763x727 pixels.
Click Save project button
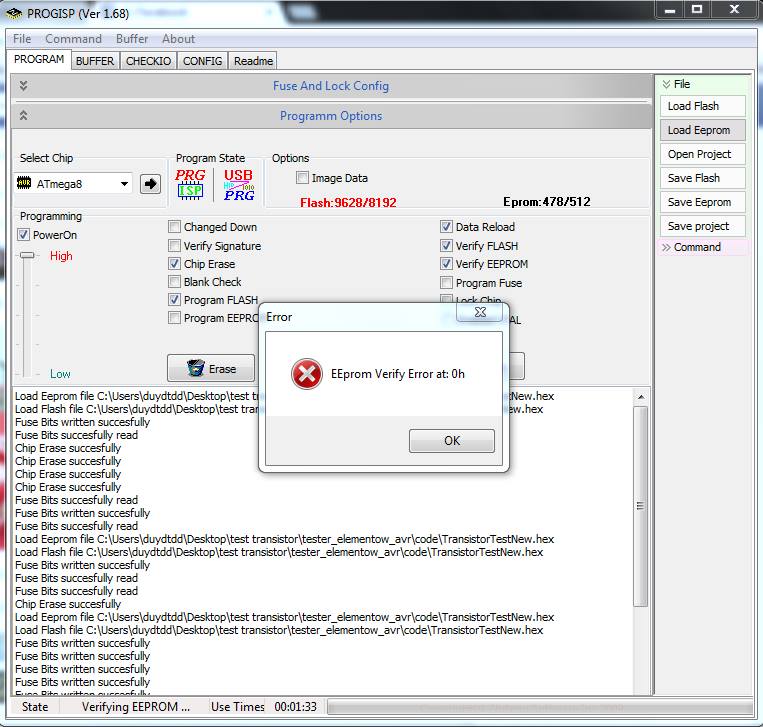point(702,226)
